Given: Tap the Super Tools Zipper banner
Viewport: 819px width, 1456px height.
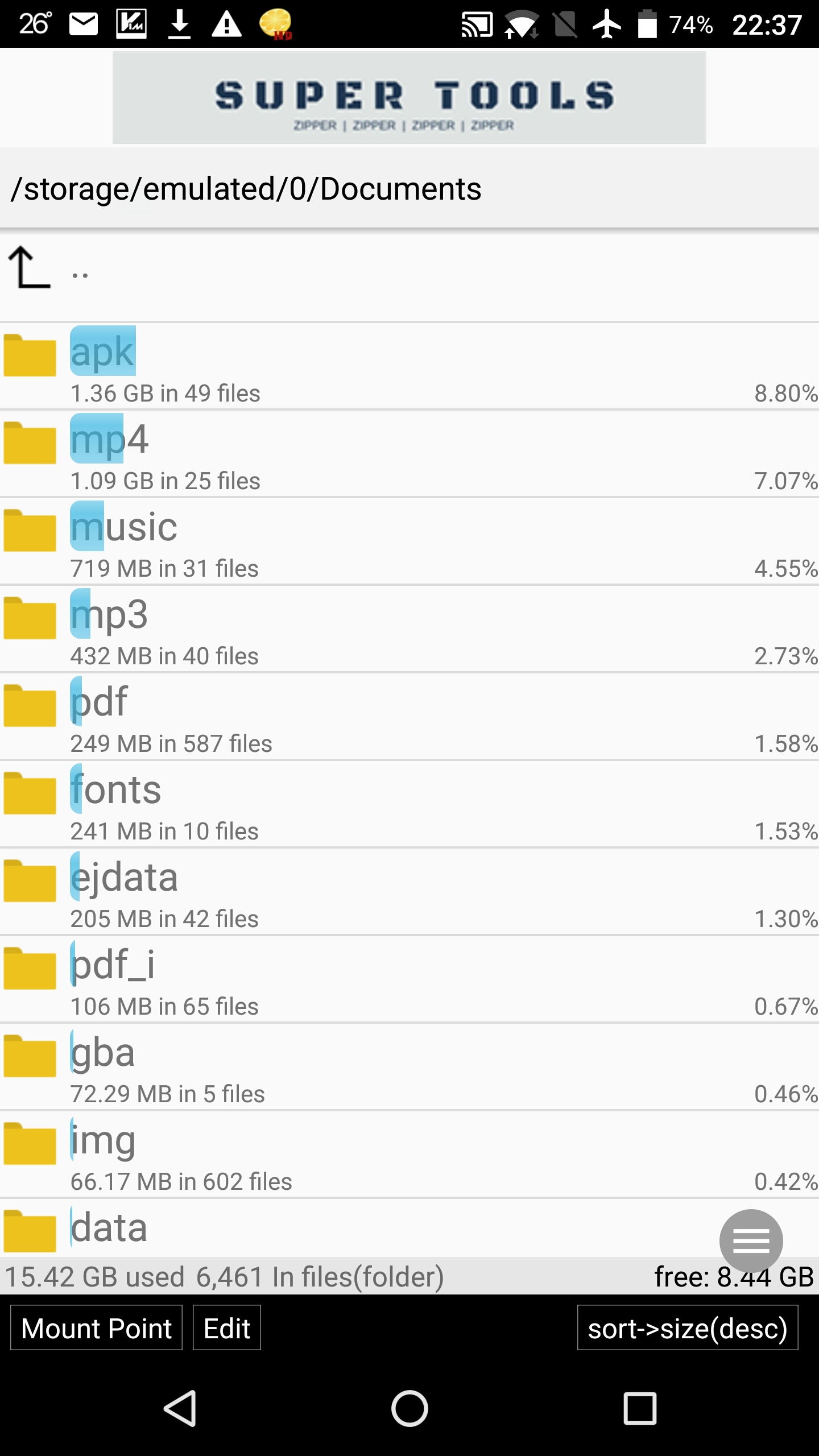Looking at the screenshot, I should 409,97.
